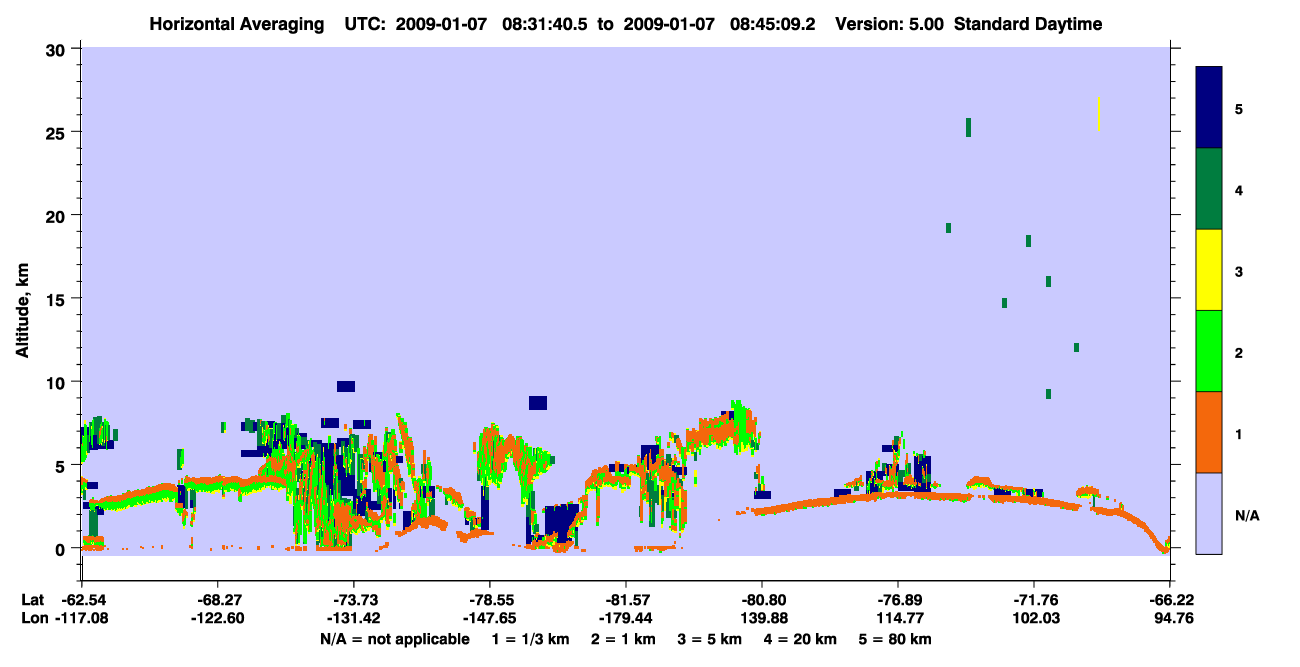Viewport: 1300px width, 667px height.
Task: Click the yellow vertical streak near 26 km
Action: [1098, 114]
